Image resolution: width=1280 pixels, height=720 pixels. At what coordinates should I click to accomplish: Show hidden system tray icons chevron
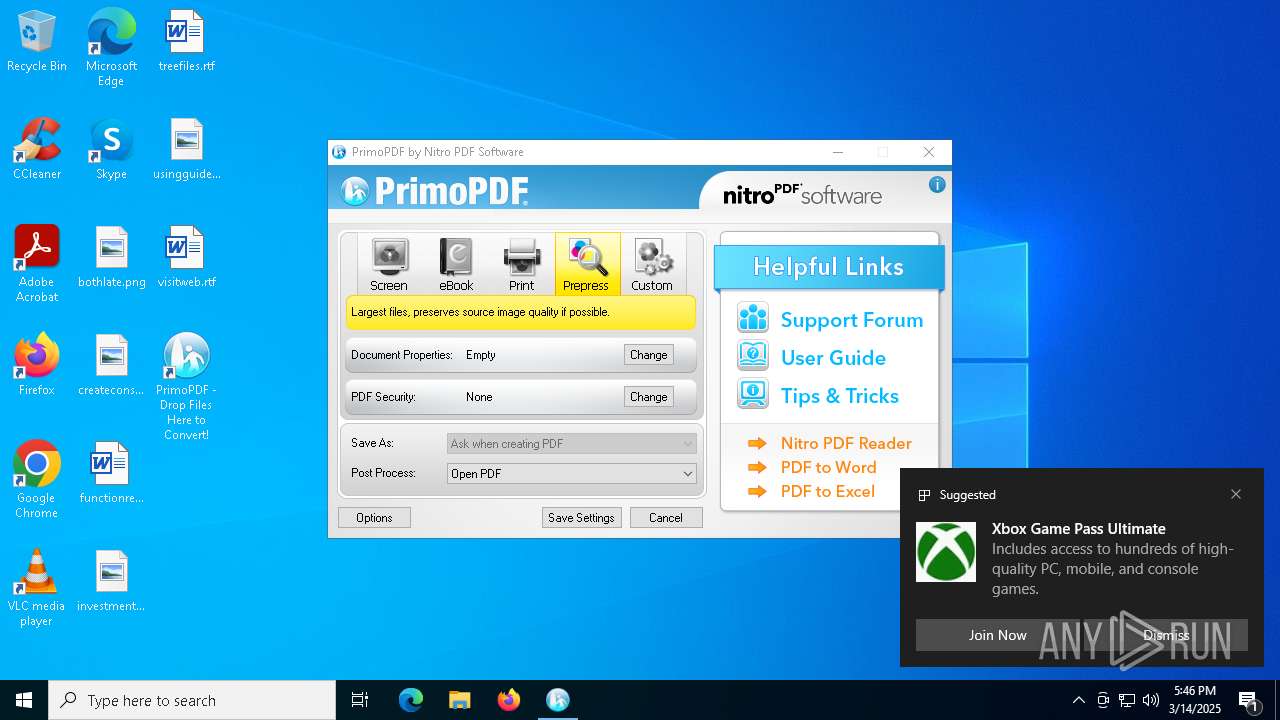1078,700
